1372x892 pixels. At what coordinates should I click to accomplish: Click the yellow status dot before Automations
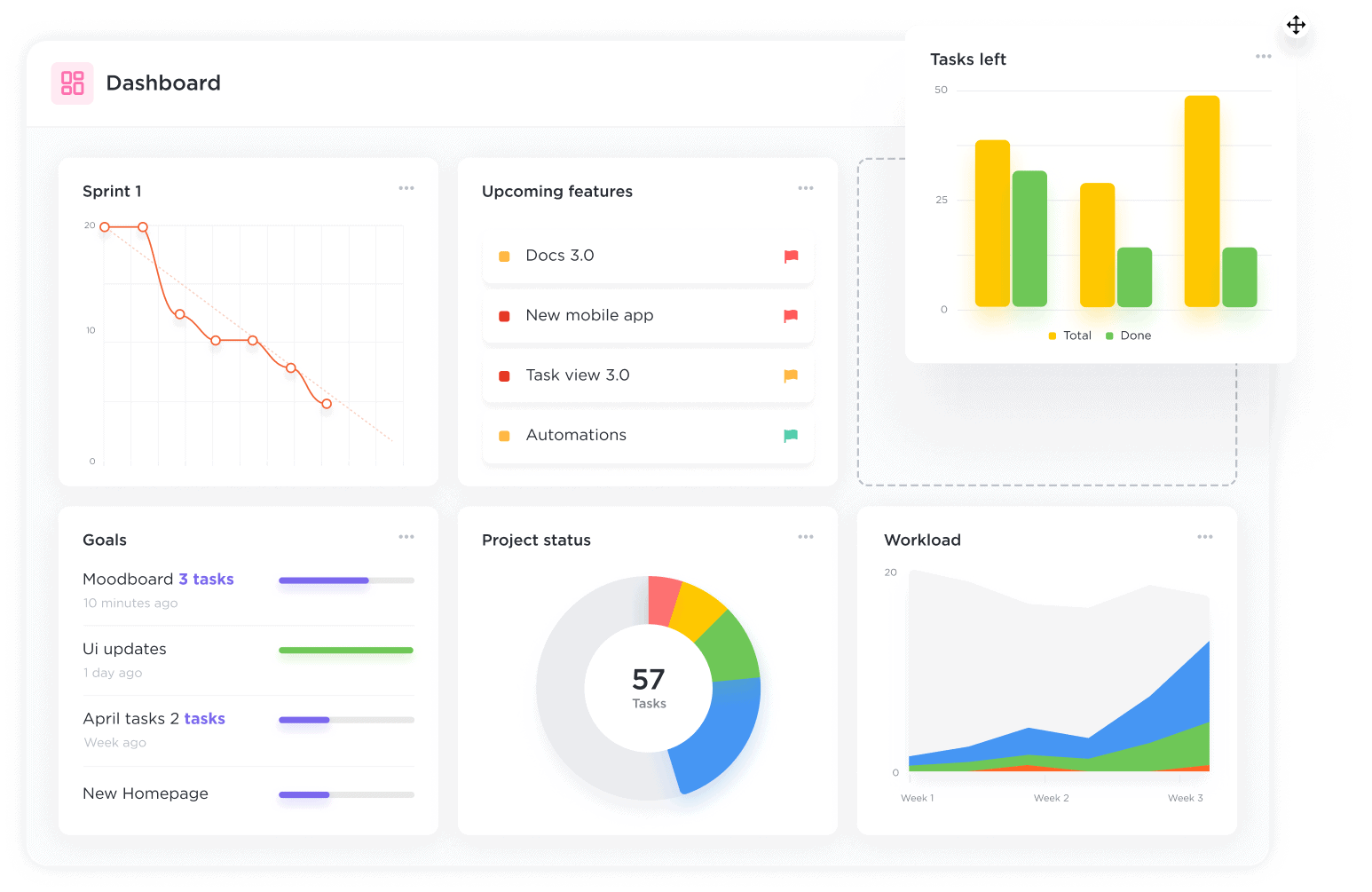(x=504, y=435)
